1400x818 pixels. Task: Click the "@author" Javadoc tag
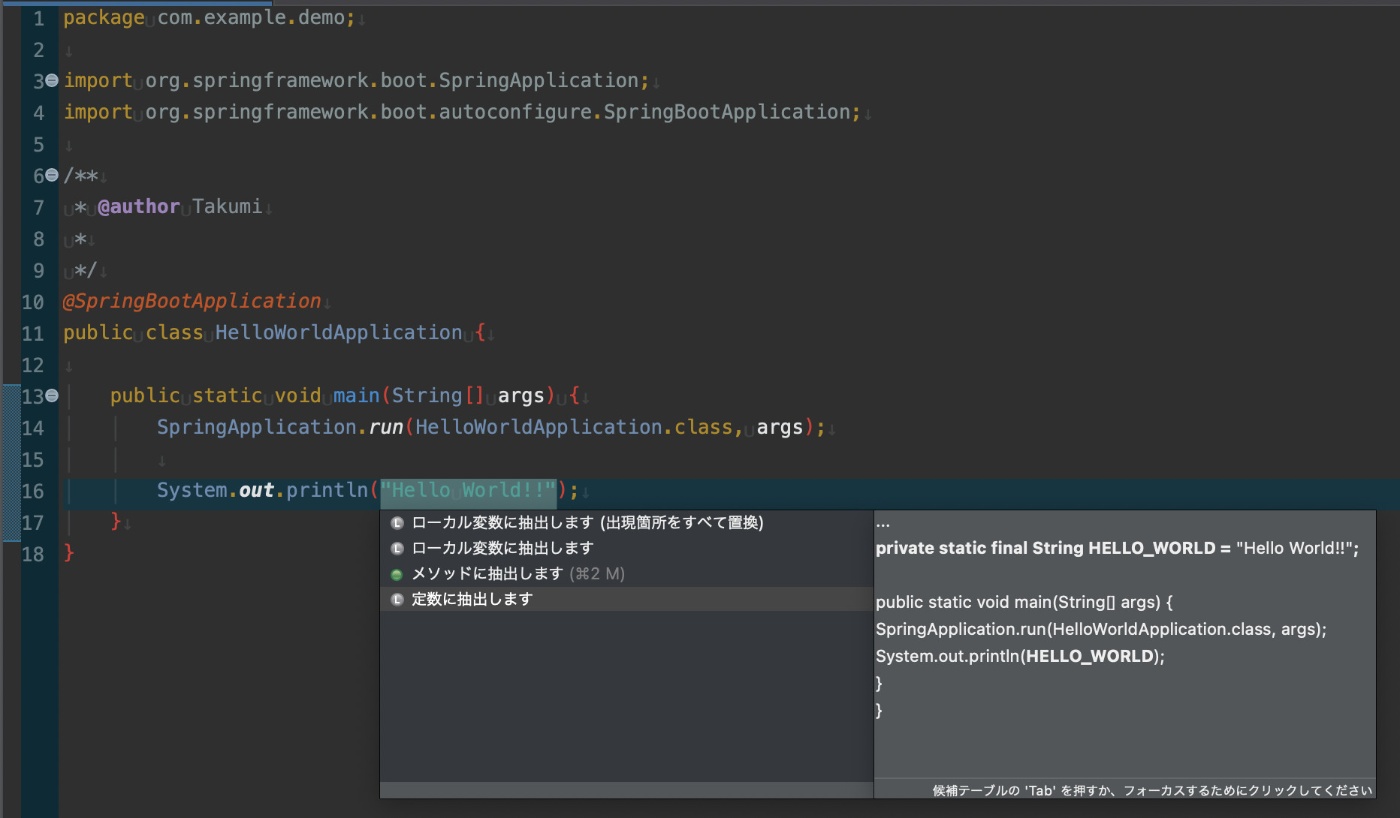[x=139, y=207]
